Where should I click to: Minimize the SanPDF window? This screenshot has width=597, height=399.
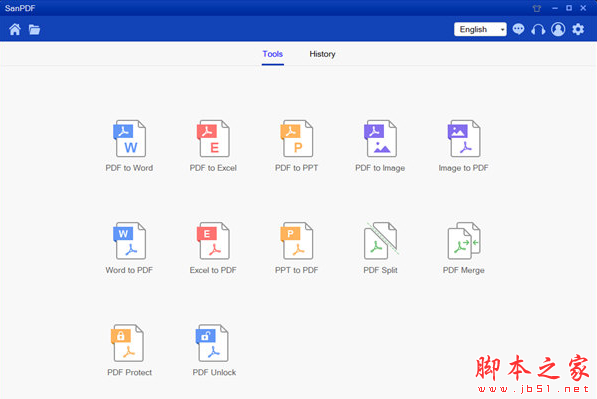click(555, 8)
